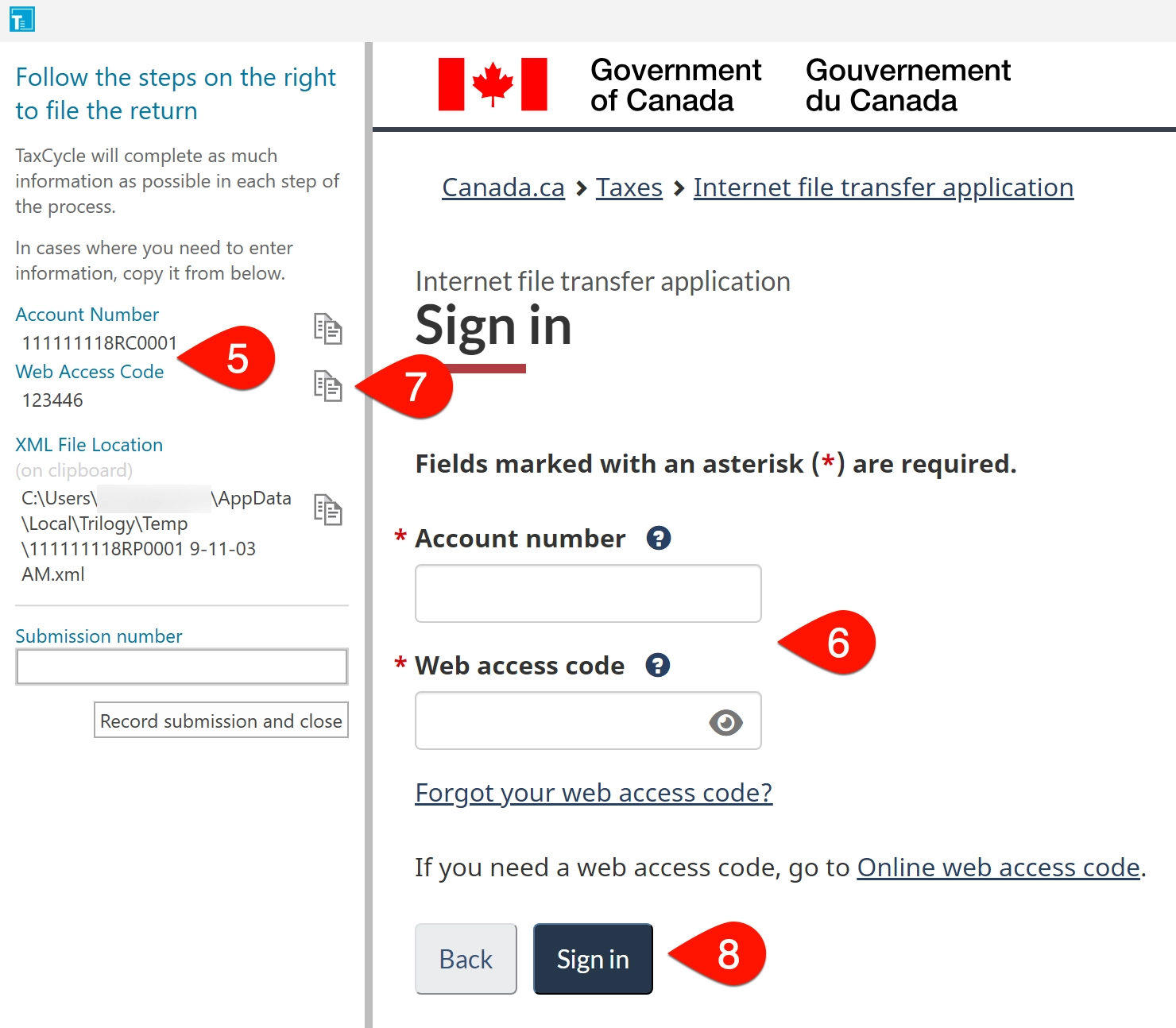This screenshot has height=1028, width=1176.
Task: Click into the Submission number box
Action: 182,667
